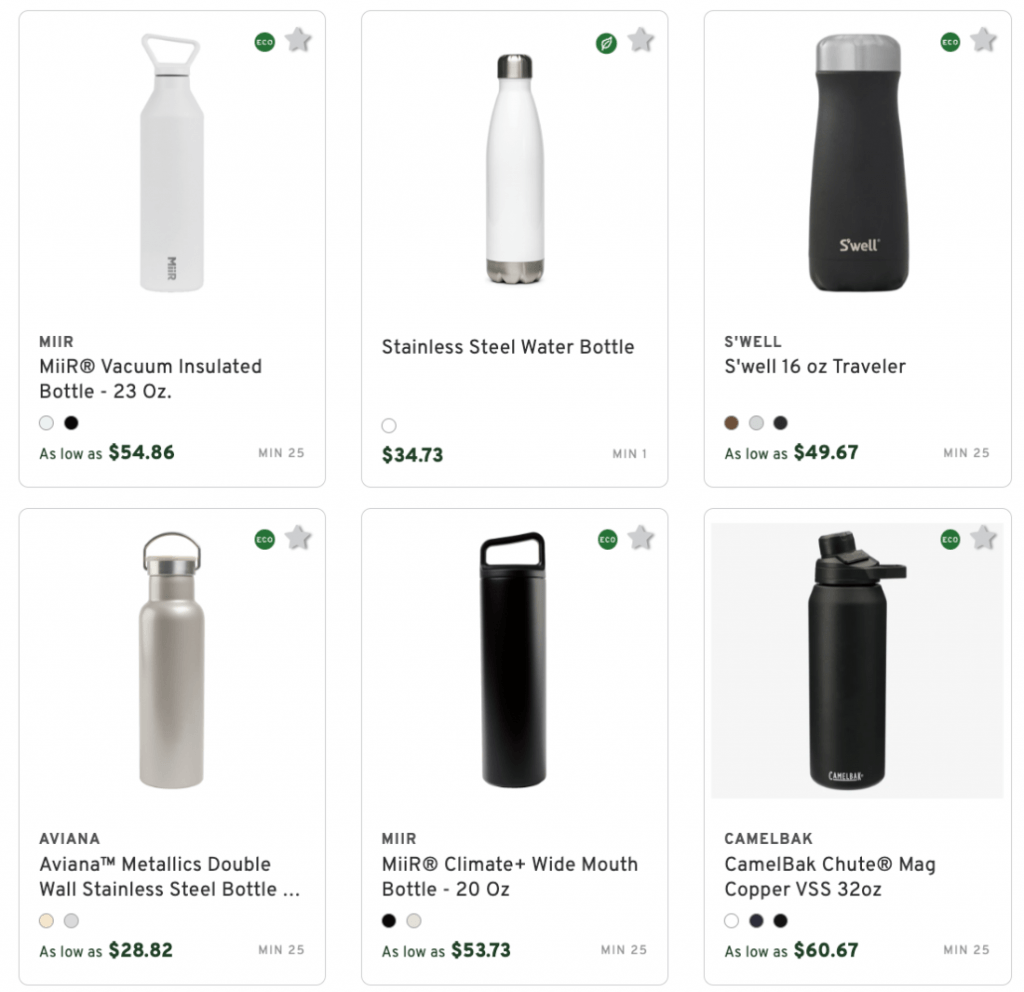Select the gold color swatch on the Aviana Metallics bottle
This screenshot has height=992, width=1024.
point(44,921)
